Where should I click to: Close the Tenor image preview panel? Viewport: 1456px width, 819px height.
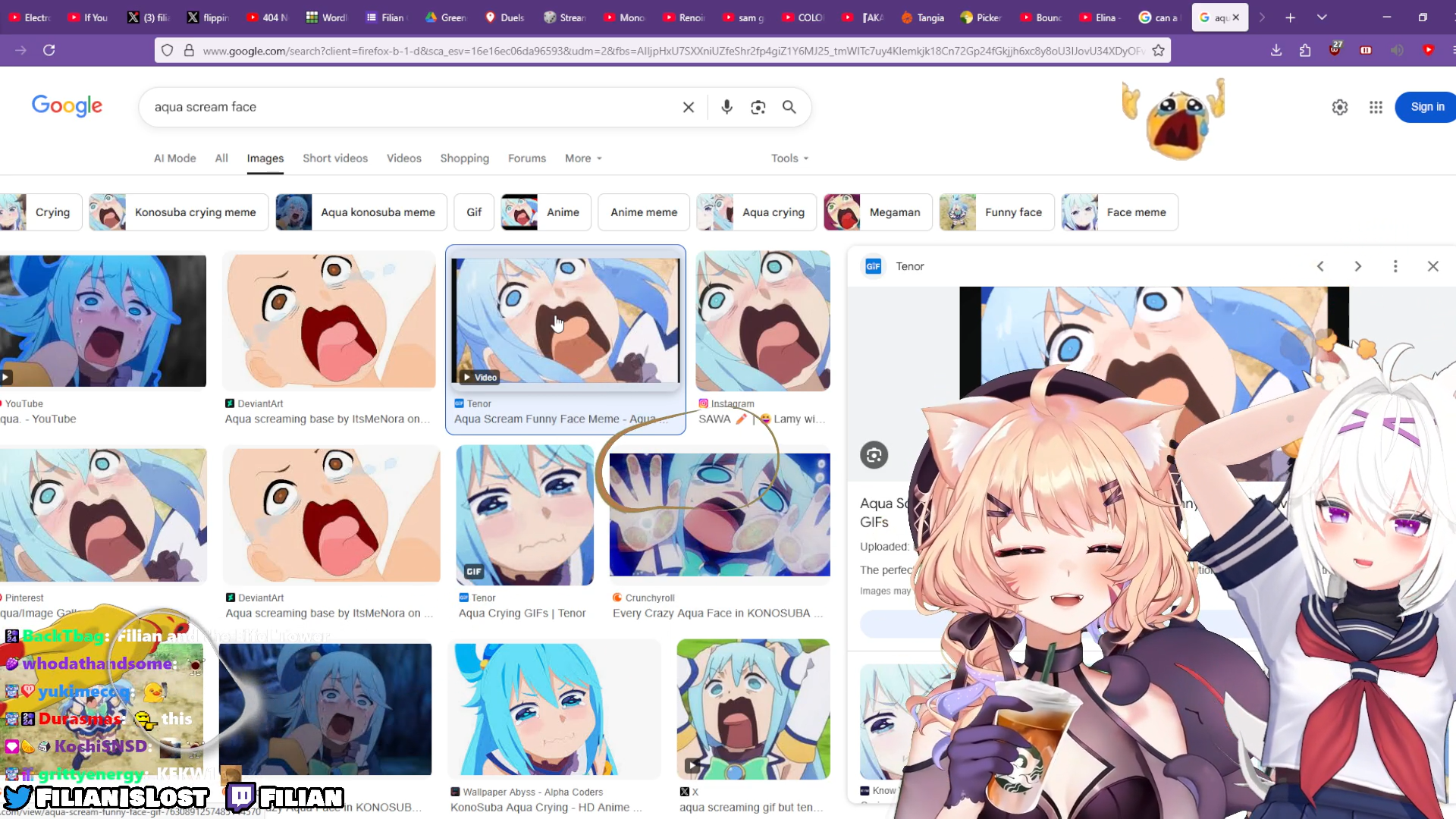coord(1432,266)
